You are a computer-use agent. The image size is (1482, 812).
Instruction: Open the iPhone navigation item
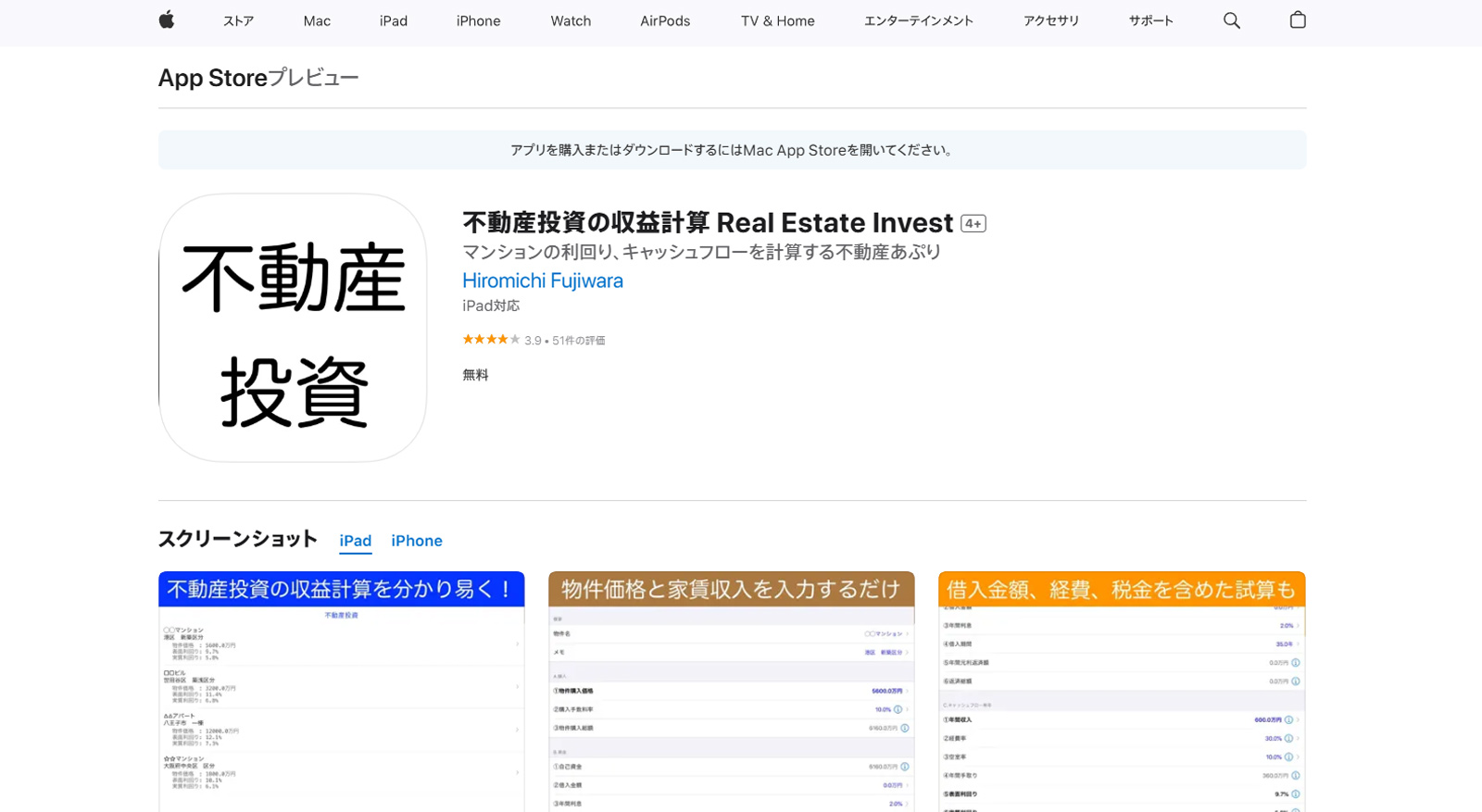[x=478, y=20]
